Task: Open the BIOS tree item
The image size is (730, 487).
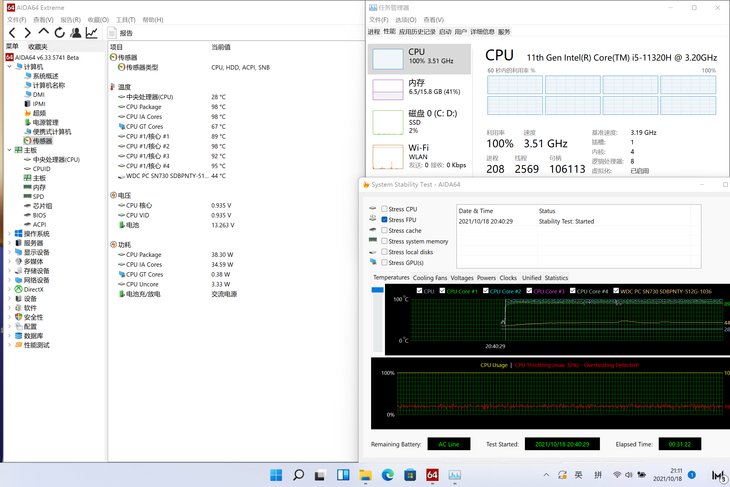Action: pos(40,215)
